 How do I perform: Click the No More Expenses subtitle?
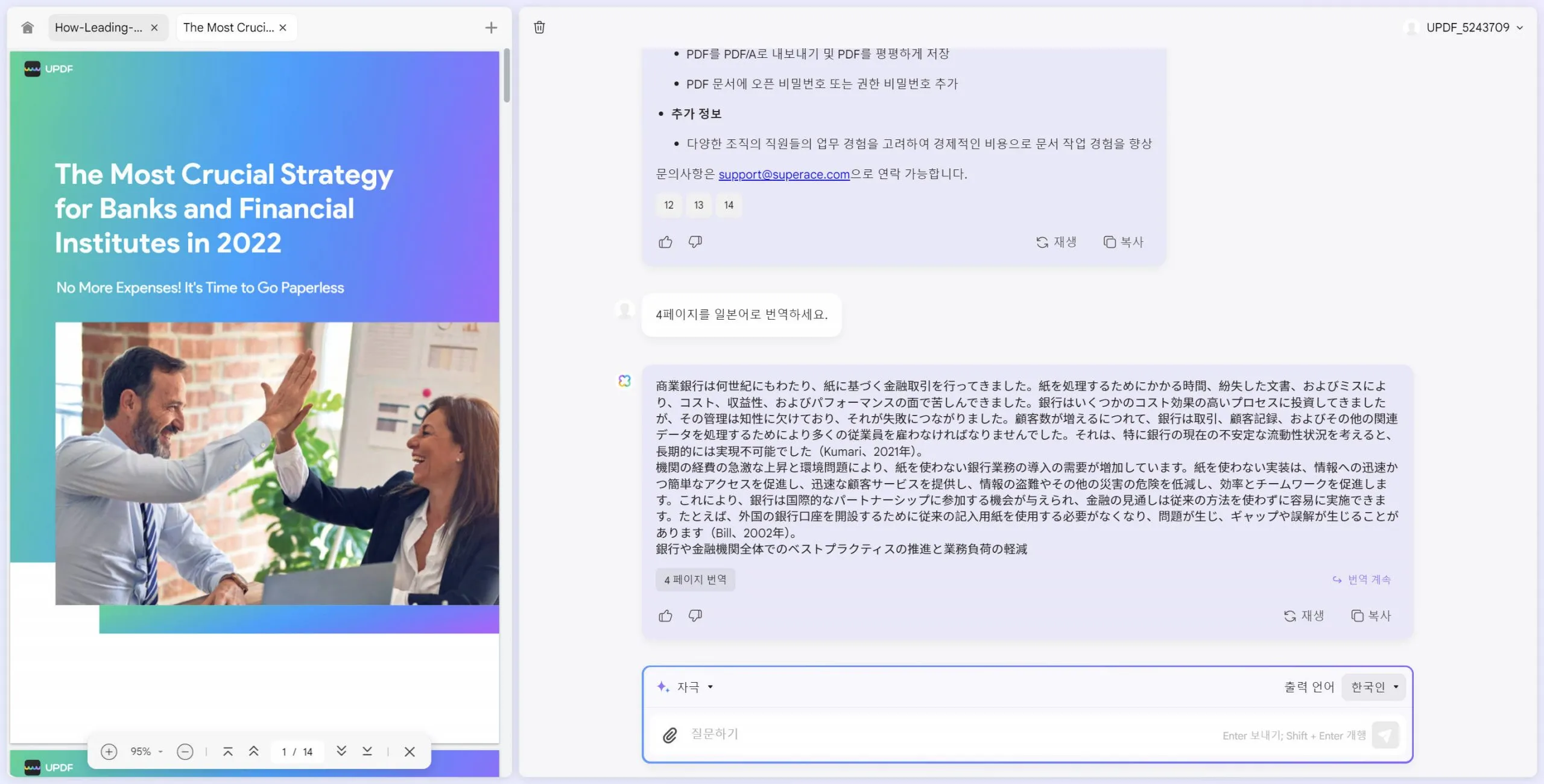coord(200,288)
